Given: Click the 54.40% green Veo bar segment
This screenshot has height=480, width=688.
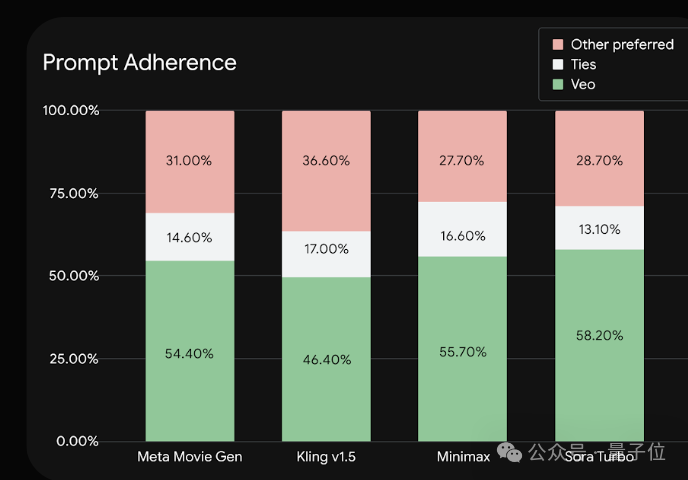Looking at the screenshot, I should tap(190, 351).
